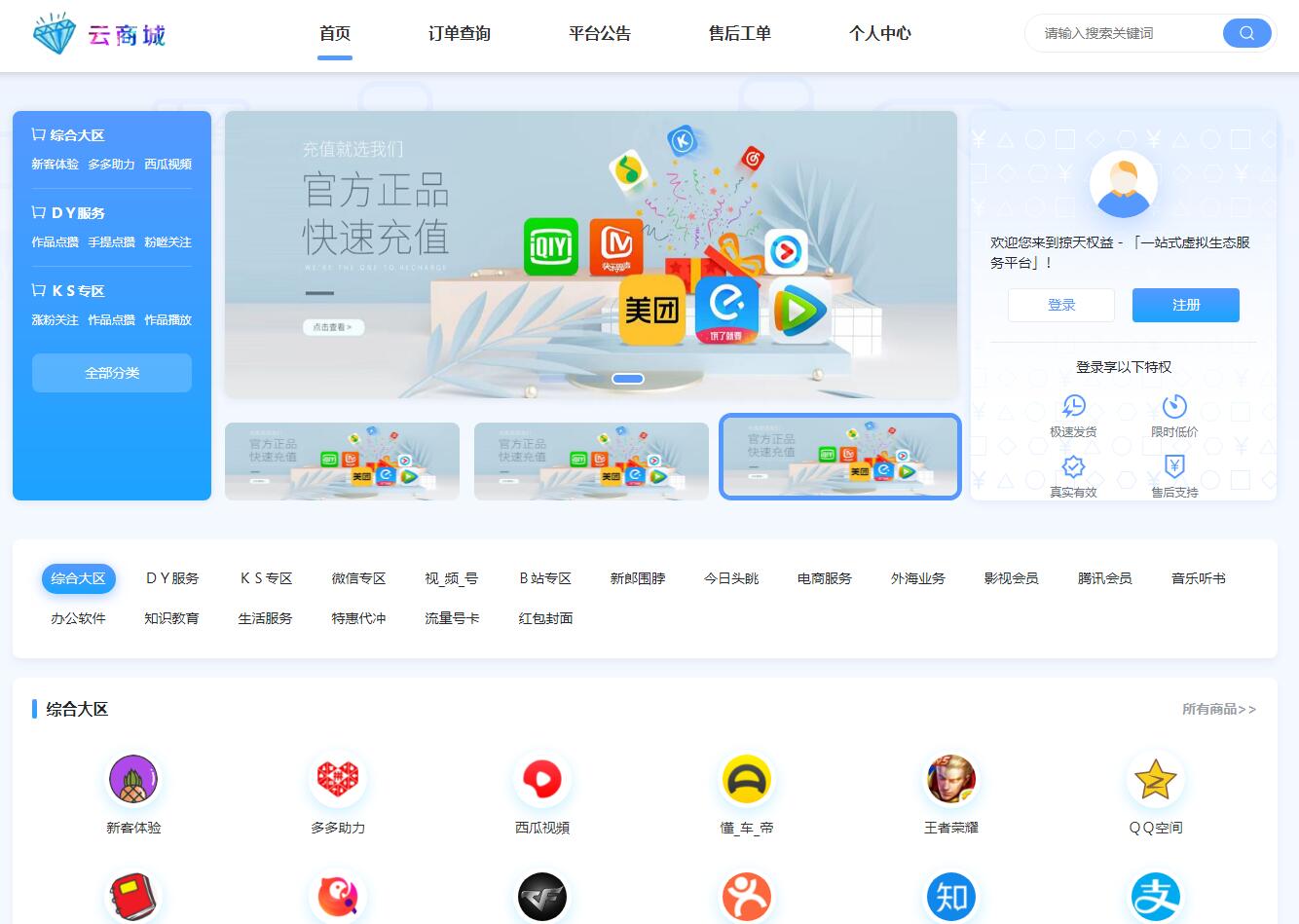The image size is (1299, 924).
Task: Open the 王者荣耀 game icon
Action: (951, 779)
